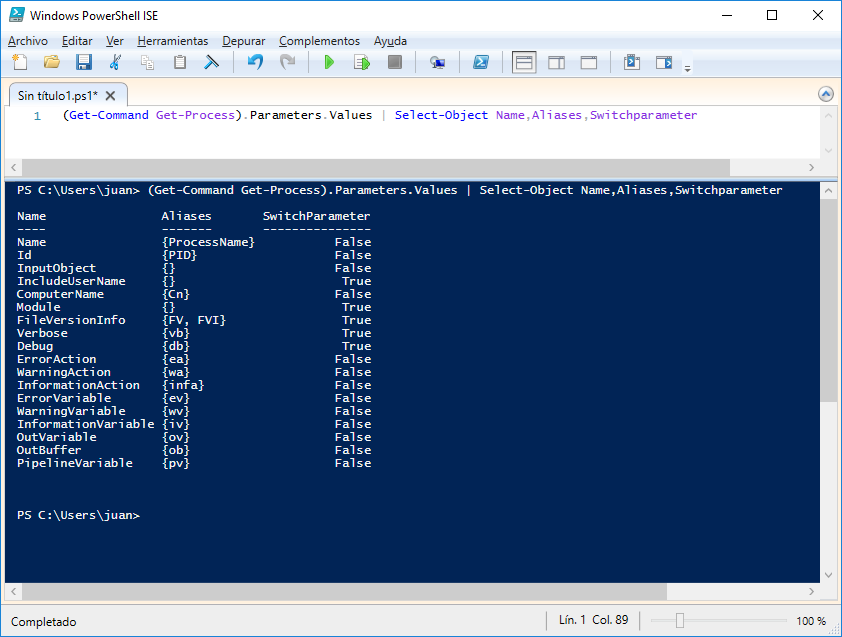Click the Cut scissors icon
Viewport: 842px width, 637px height.
[x=116, y=62]
